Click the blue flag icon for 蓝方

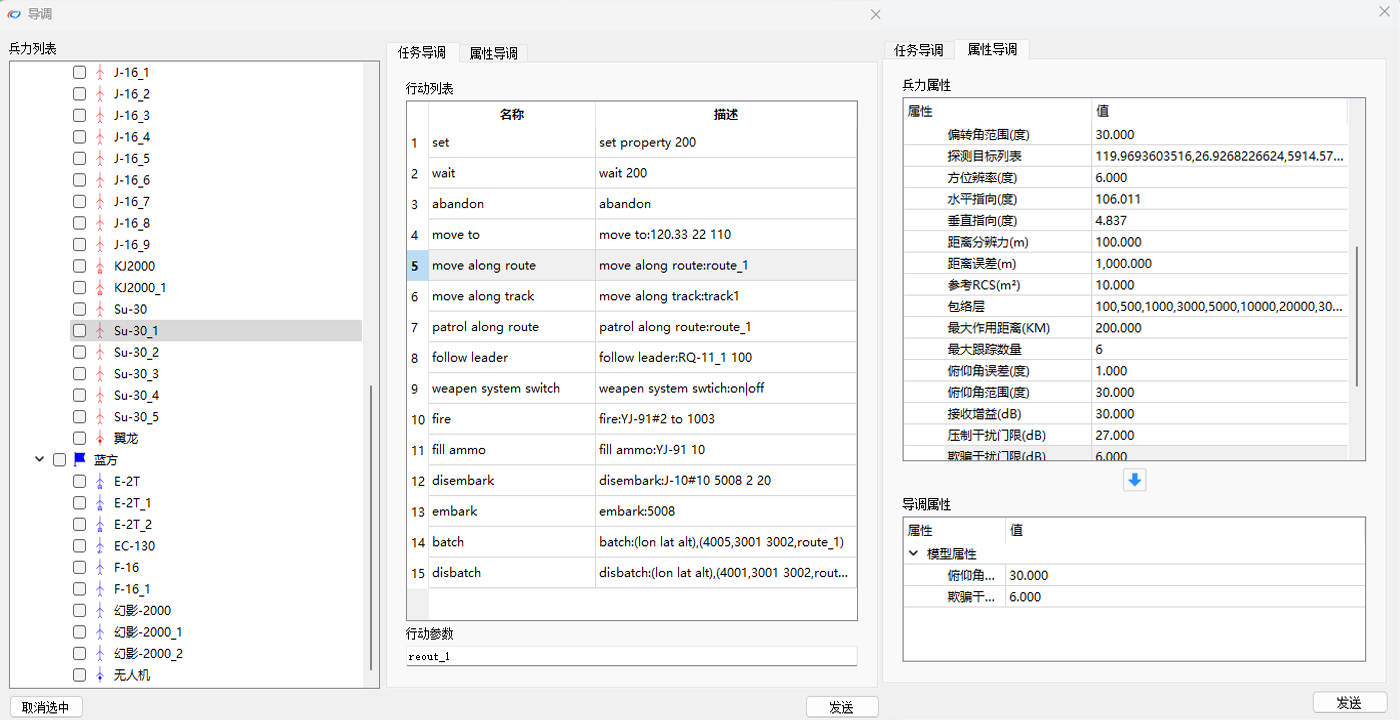80,460
